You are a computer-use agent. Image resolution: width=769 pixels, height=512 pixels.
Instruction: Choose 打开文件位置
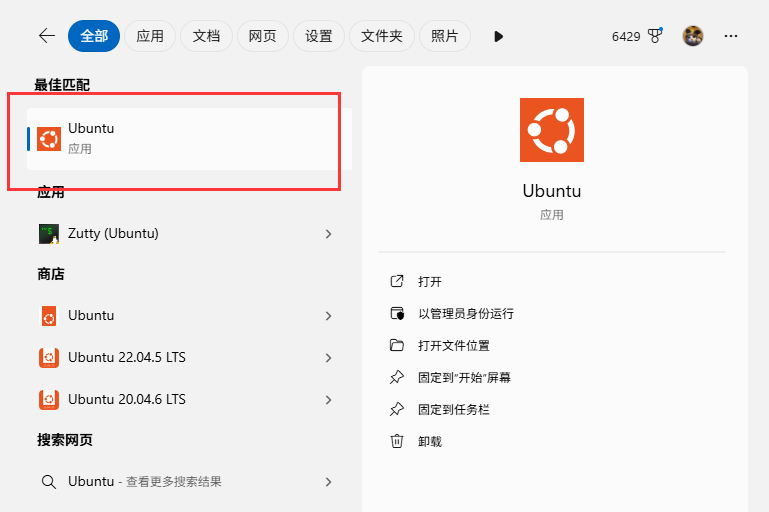454,346
